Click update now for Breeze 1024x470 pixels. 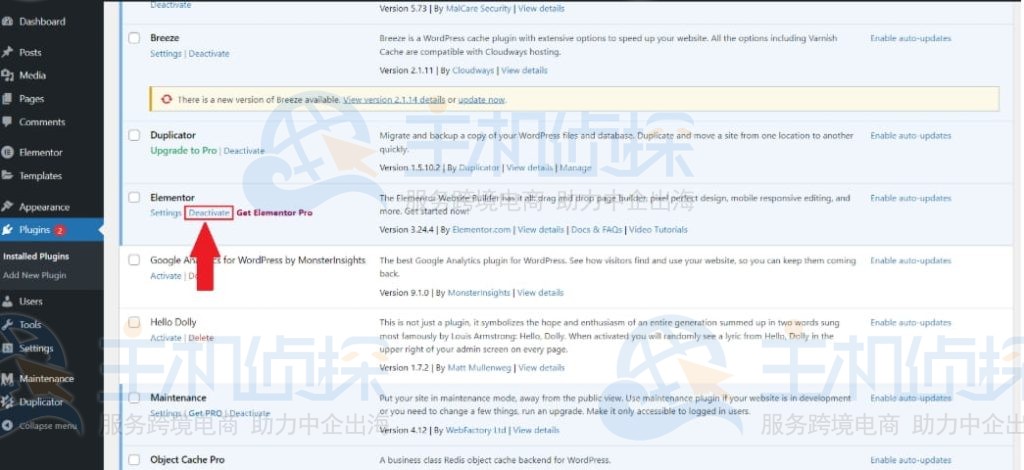[481, 100]
